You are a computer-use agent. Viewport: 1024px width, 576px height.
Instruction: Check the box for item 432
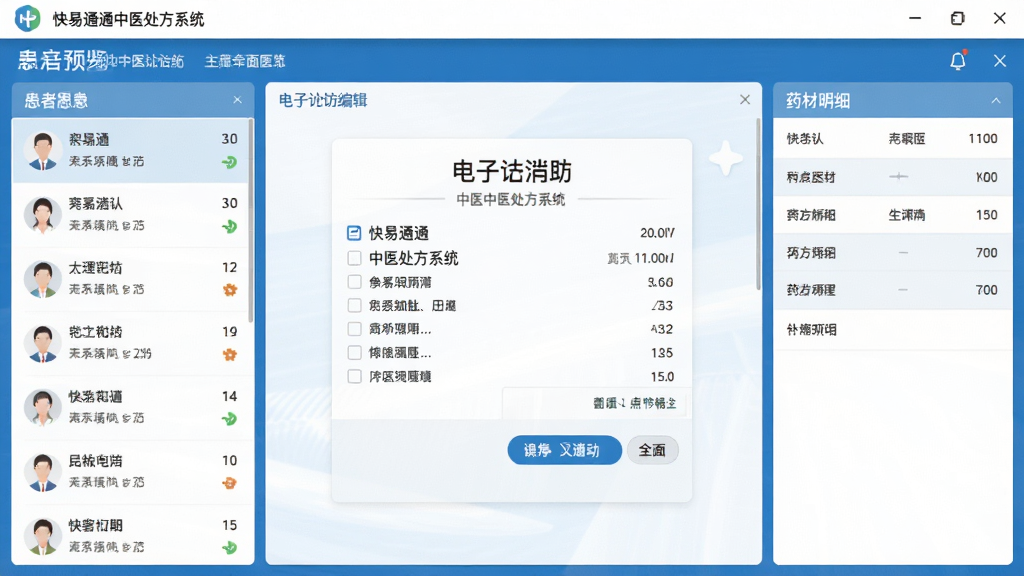point(354,328)
